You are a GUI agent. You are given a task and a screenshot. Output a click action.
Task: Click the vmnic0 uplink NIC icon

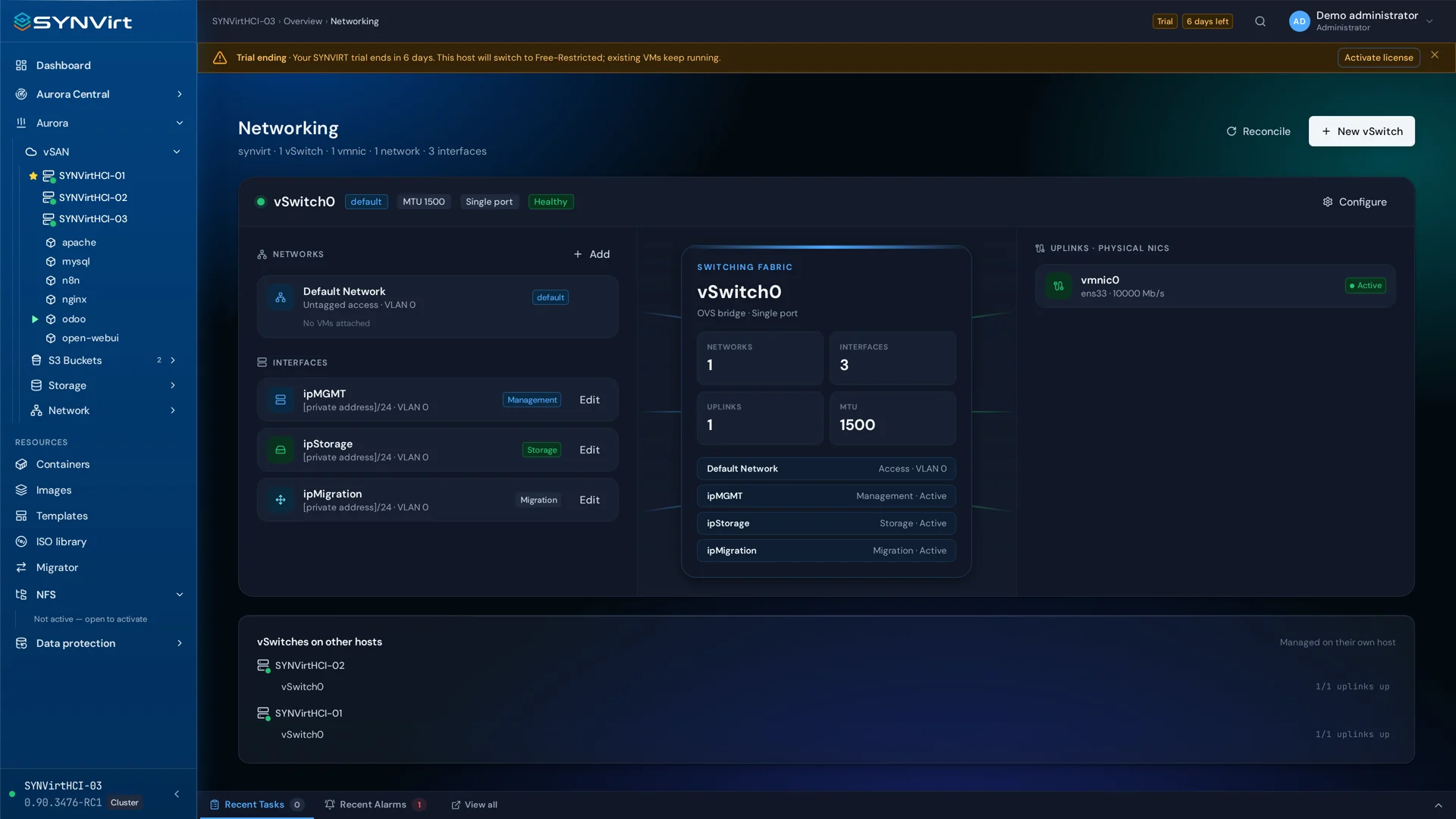(1059, 286)
